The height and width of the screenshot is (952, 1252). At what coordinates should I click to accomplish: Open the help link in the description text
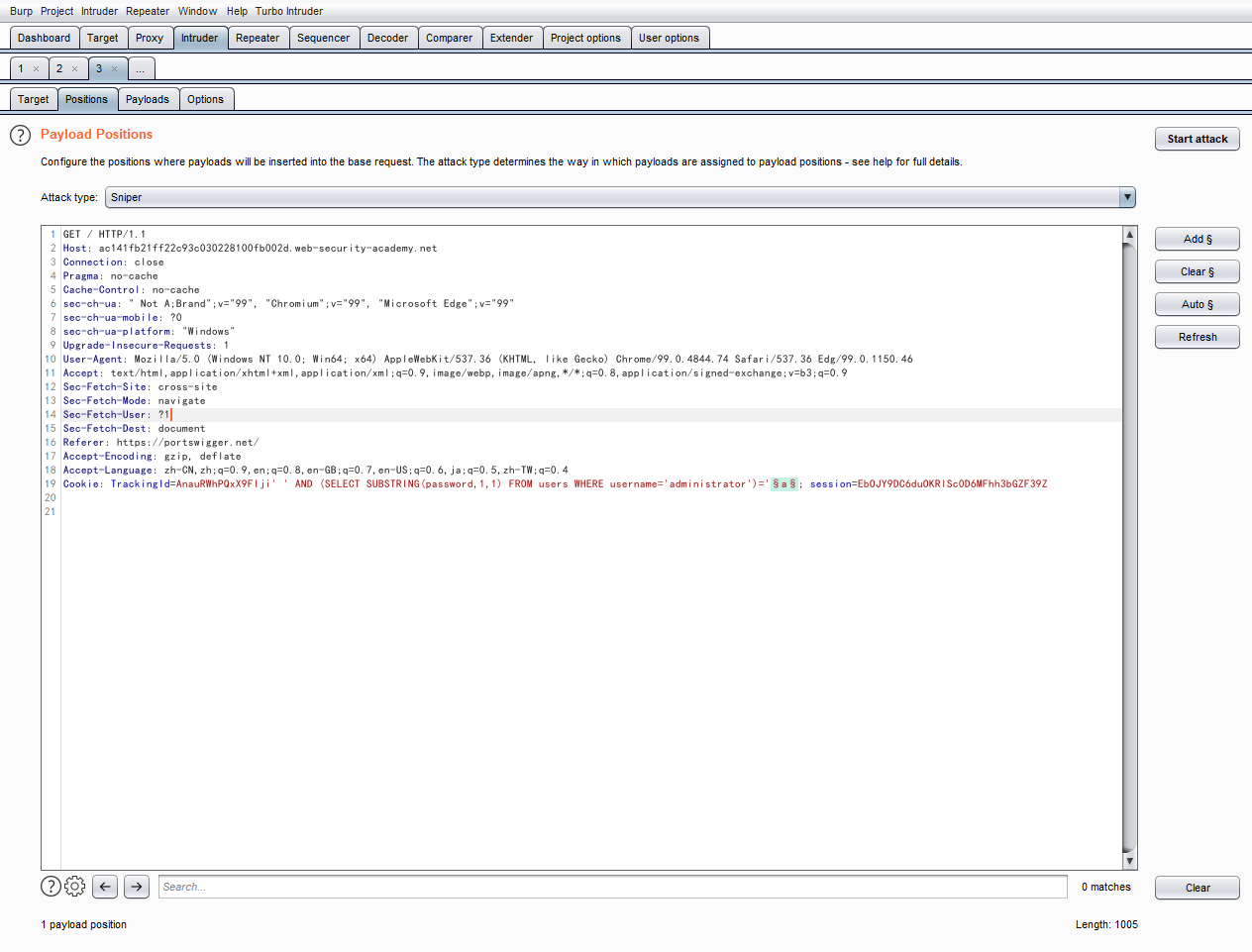point(882,161)
